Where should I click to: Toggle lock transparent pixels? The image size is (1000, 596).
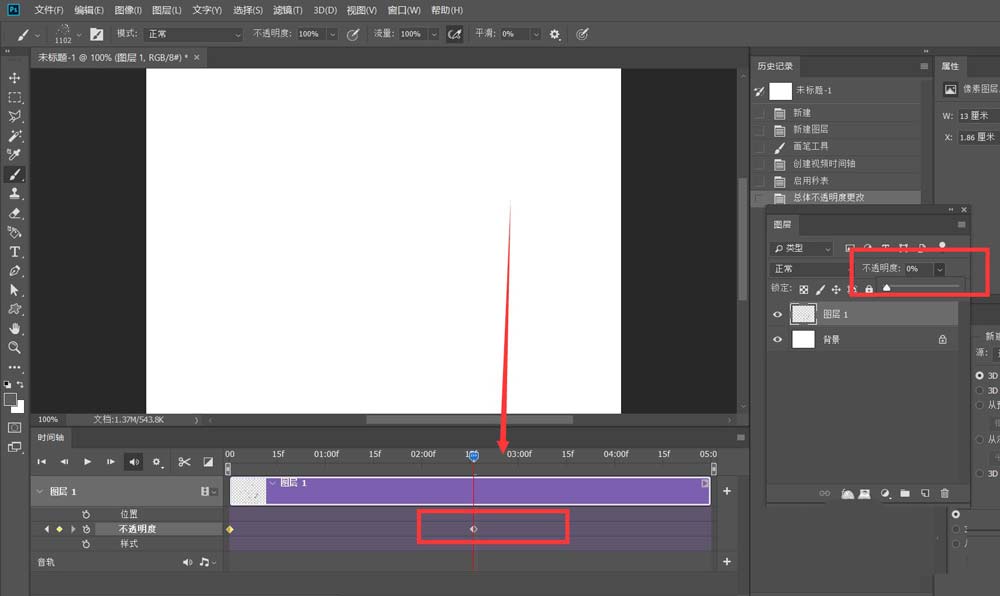(x=804, y=289)
